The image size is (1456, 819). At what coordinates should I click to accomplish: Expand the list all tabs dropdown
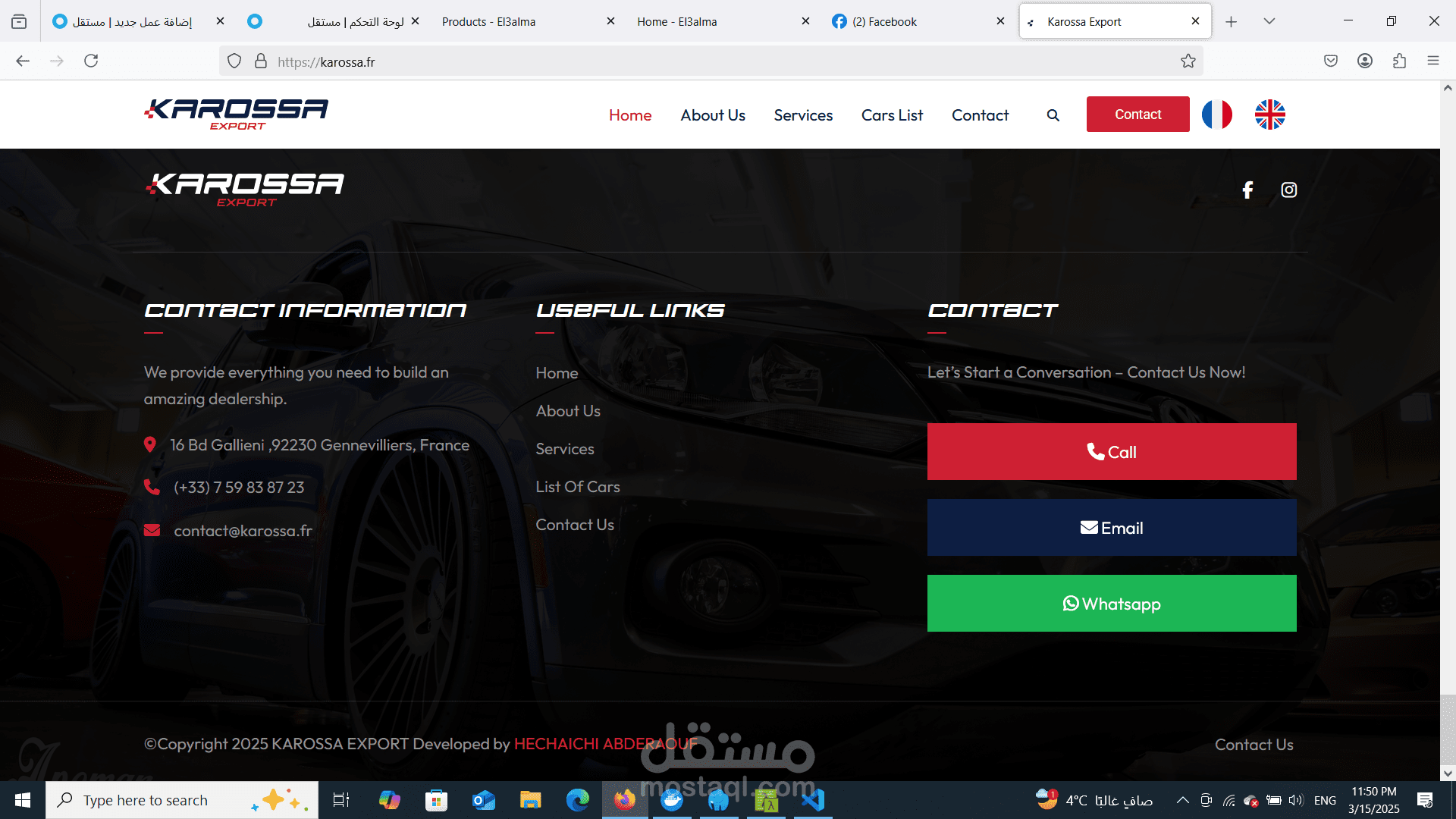pos(1269,21)
